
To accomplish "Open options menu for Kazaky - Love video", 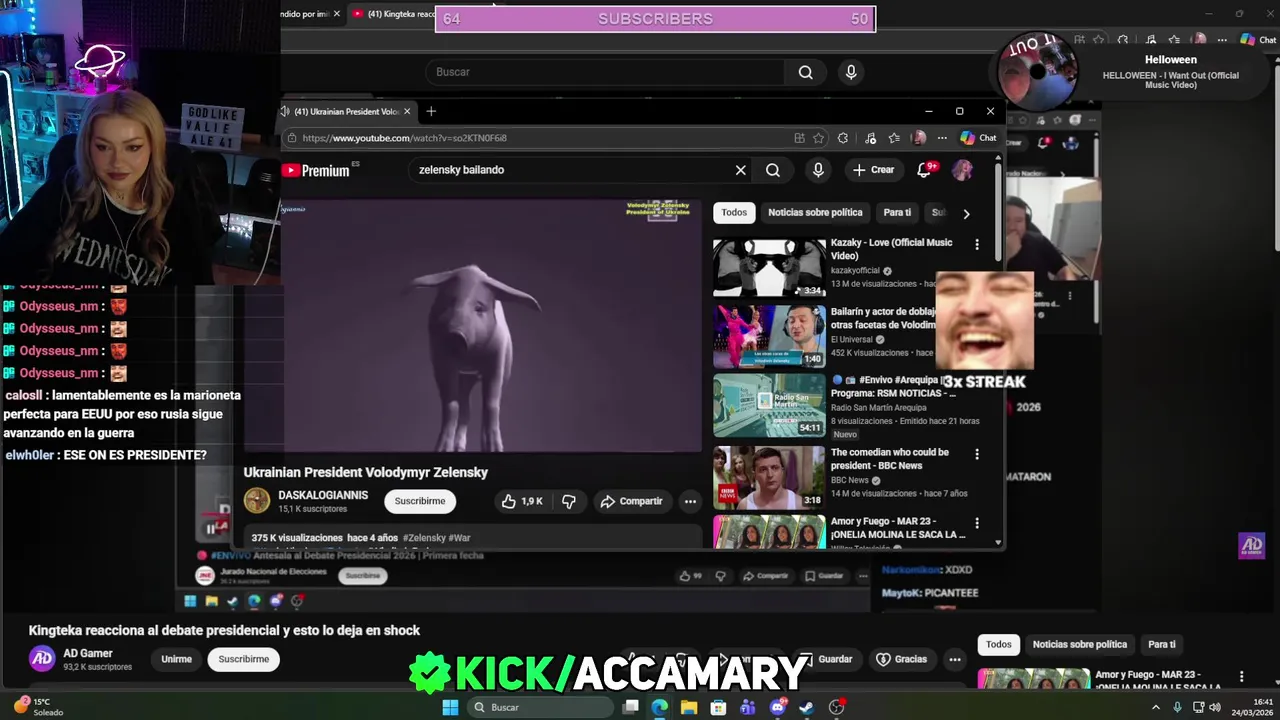I will pos(977,244).
